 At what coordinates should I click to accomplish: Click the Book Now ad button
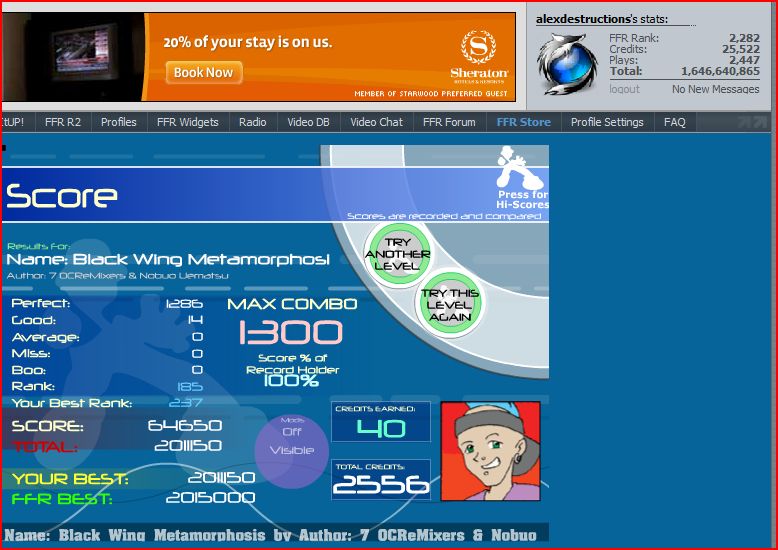pyautogui.click(x=203, y=72)
